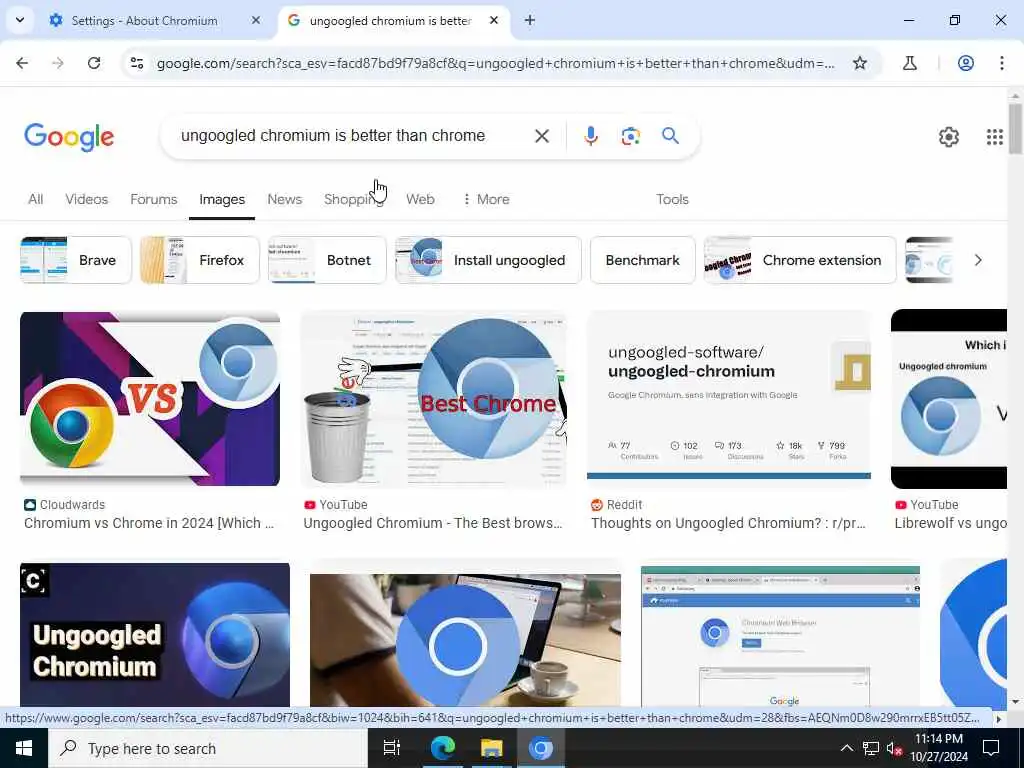Open the tab search dropdown arrow
This screenshot has height=768, width=1024.
(20, 20)
